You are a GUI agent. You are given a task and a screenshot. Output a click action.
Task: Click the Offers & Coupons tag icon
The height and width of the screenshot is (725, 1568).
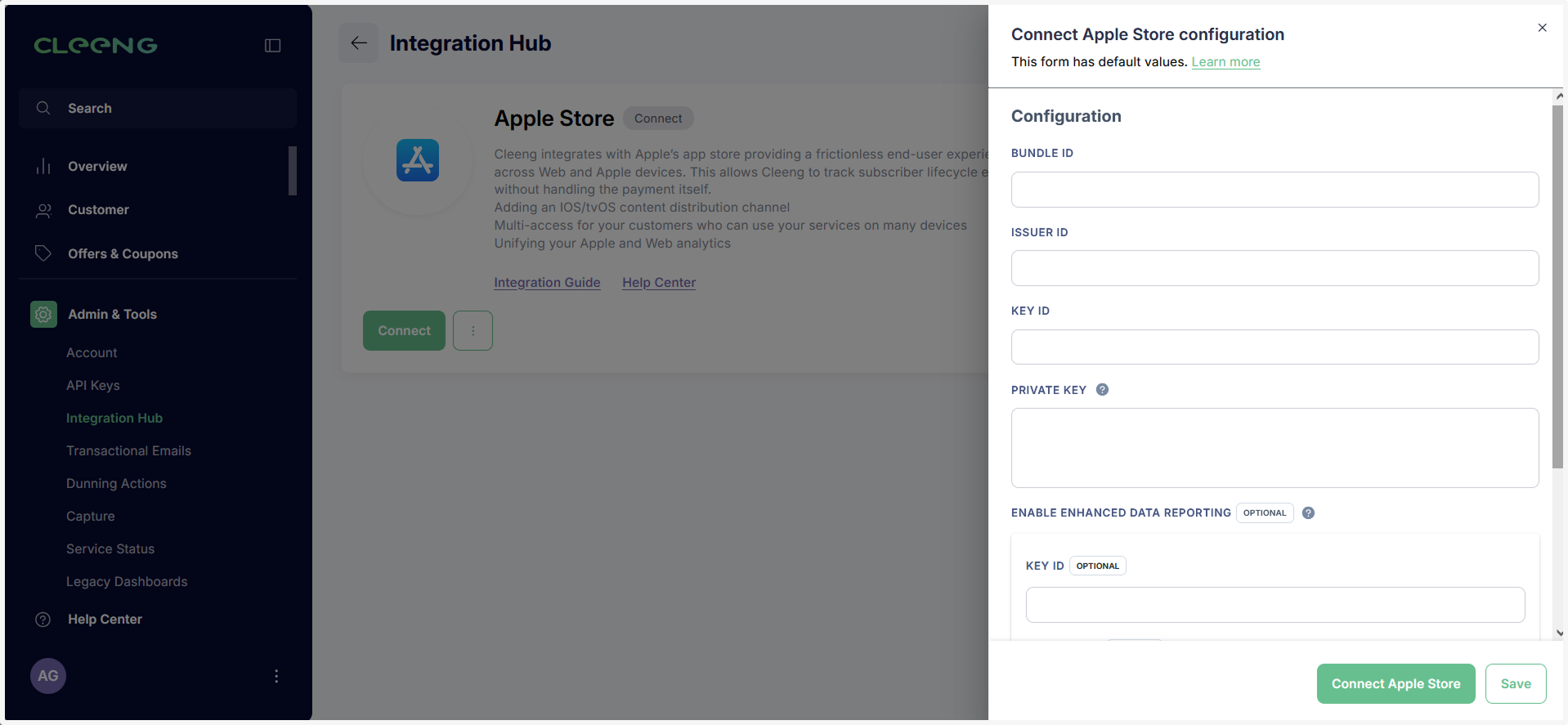pyautogui.click(x=43, y=253)
